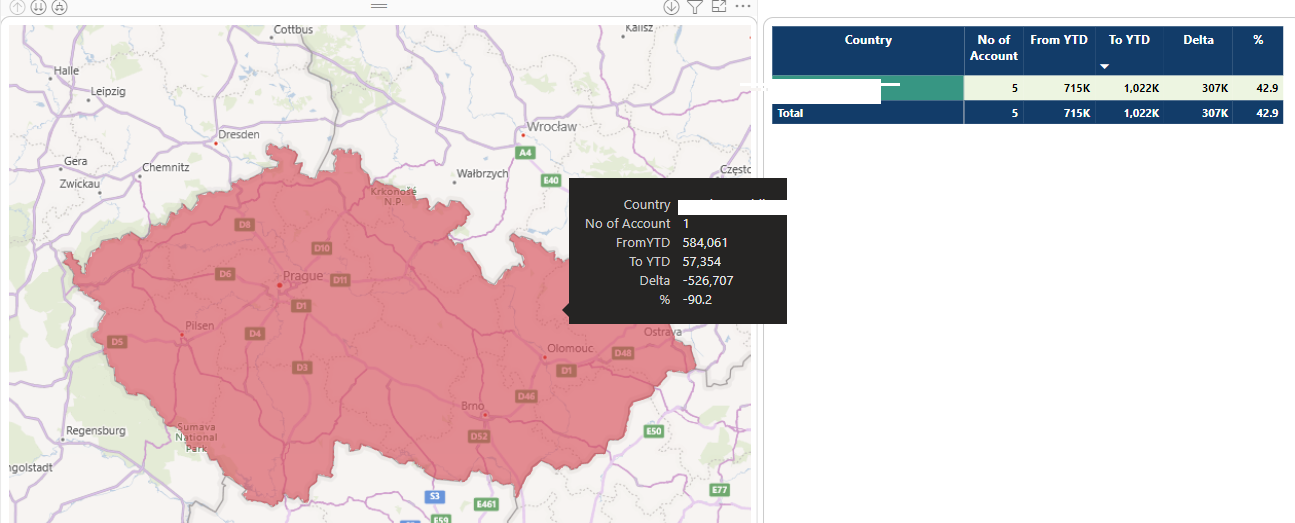
Task: Click Ostrava label on the map
Action: click(662, 331)
